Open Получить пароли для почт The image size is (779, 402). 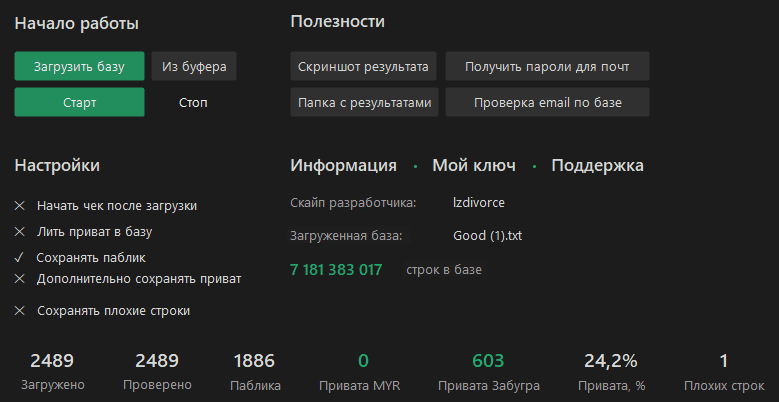click(547, 66)
